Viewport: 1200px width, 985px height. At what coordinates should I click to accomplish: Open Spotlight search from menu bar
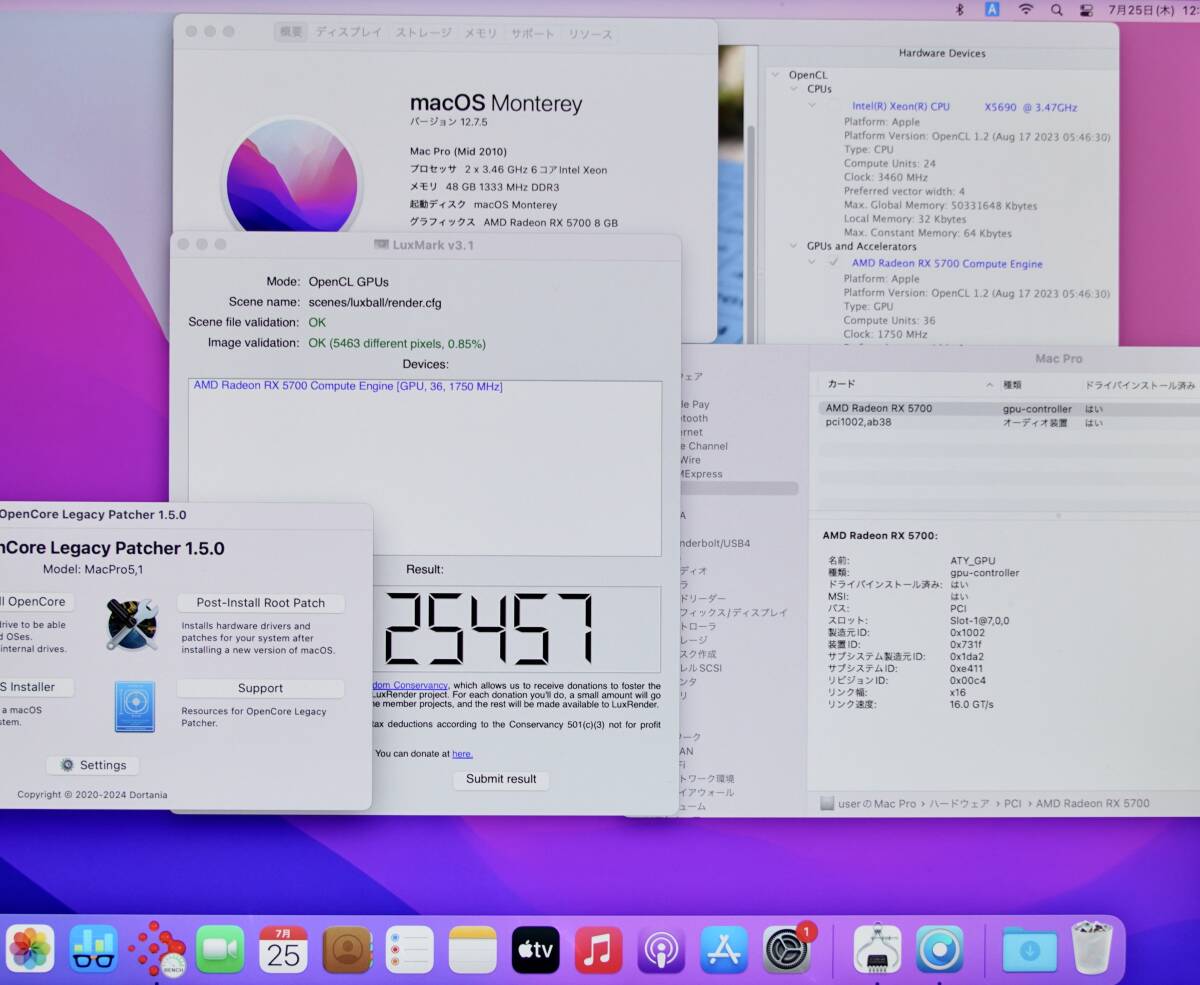pyautogui.click(x=1057, y=9)
